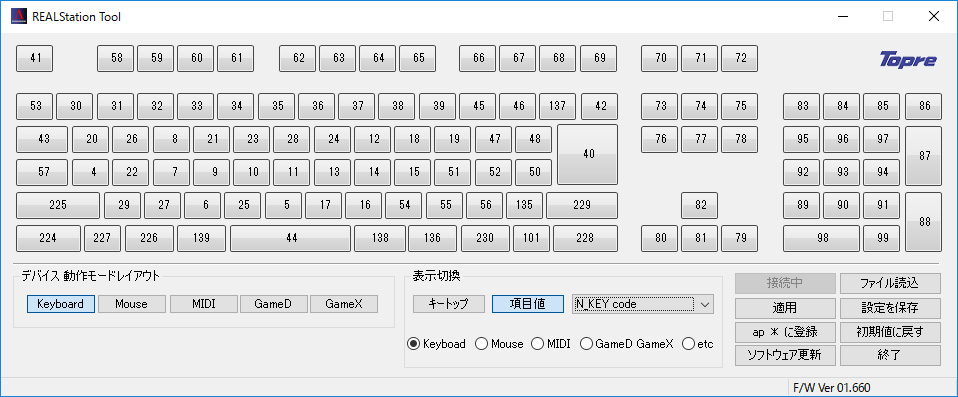The image size is (958, 397).
Task: Open the N_KEY code dropdown arrow
Action: pos(705,304)
